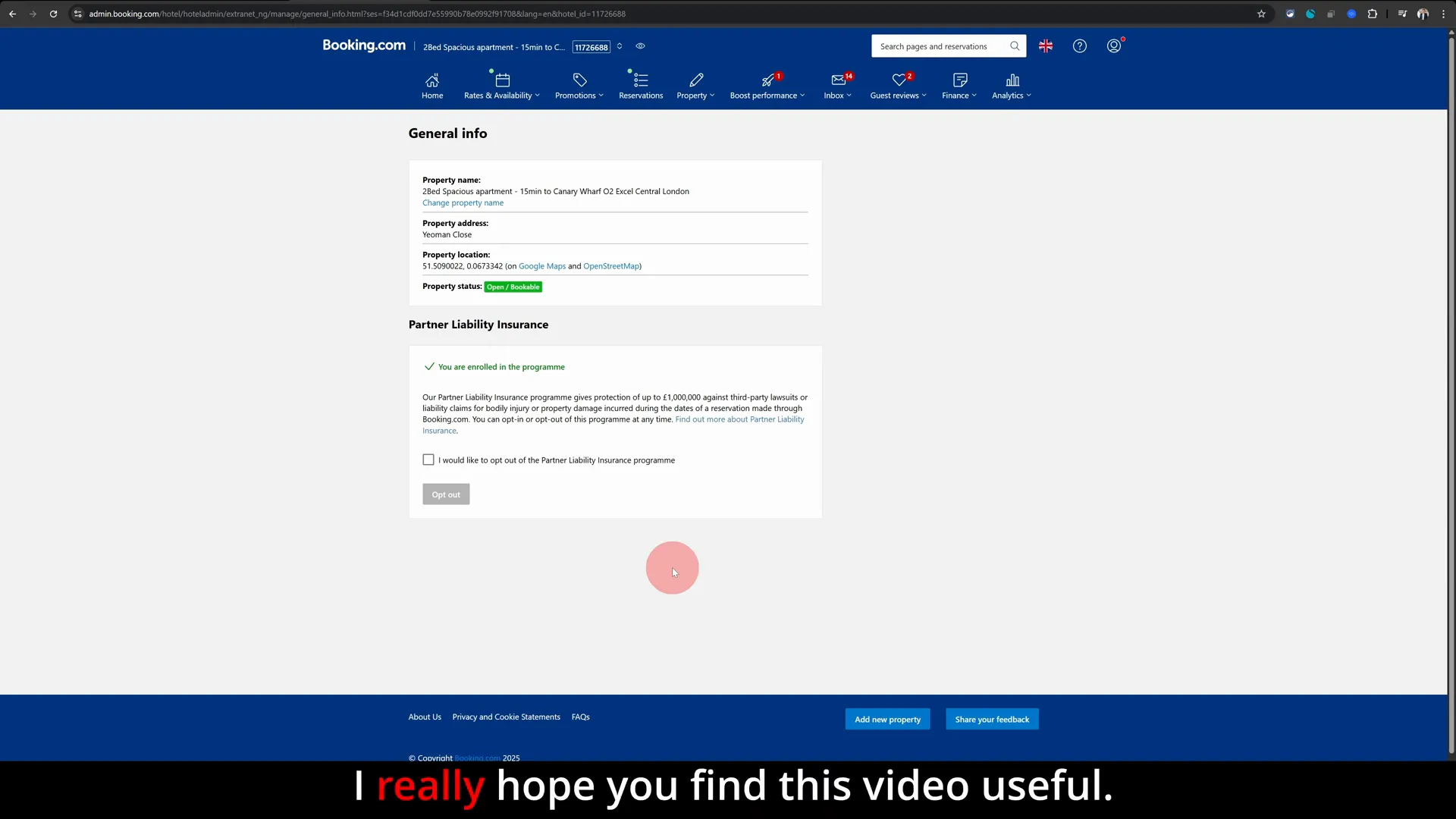Image resolution: width=1456 pixels, height=819 pixels.
Task: Expand Rates & Availability dropdown chevron
Action: (538, 96)
